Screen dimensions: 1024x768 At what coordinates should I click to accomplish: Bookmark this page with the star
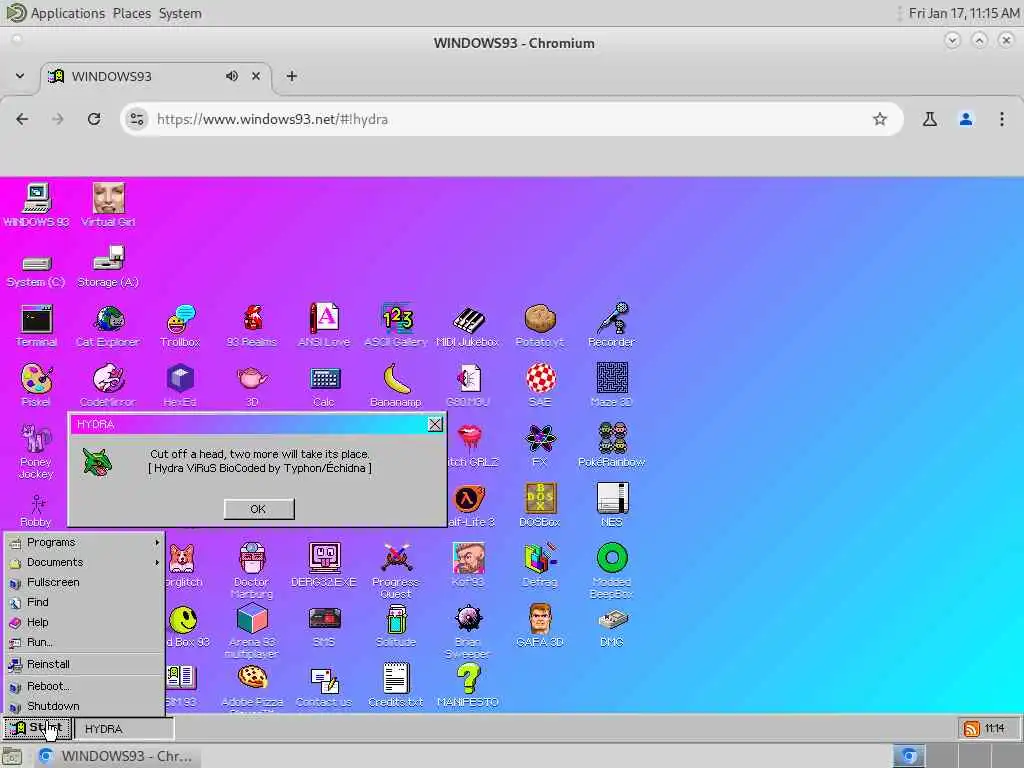coord(880,119)
